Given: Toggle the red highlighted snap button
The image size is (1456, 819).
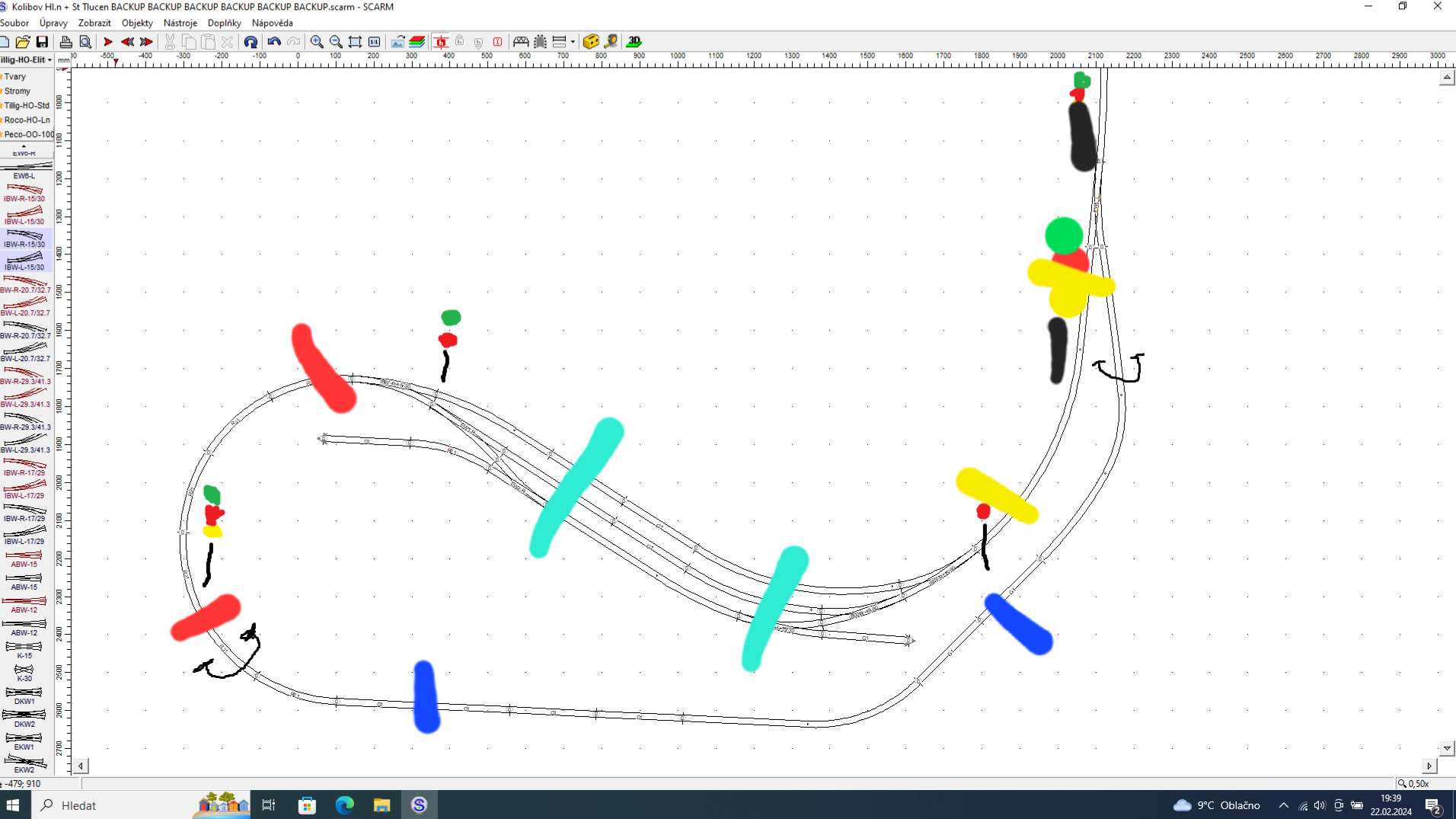Looking at the screenshot, I should point(441,42).
